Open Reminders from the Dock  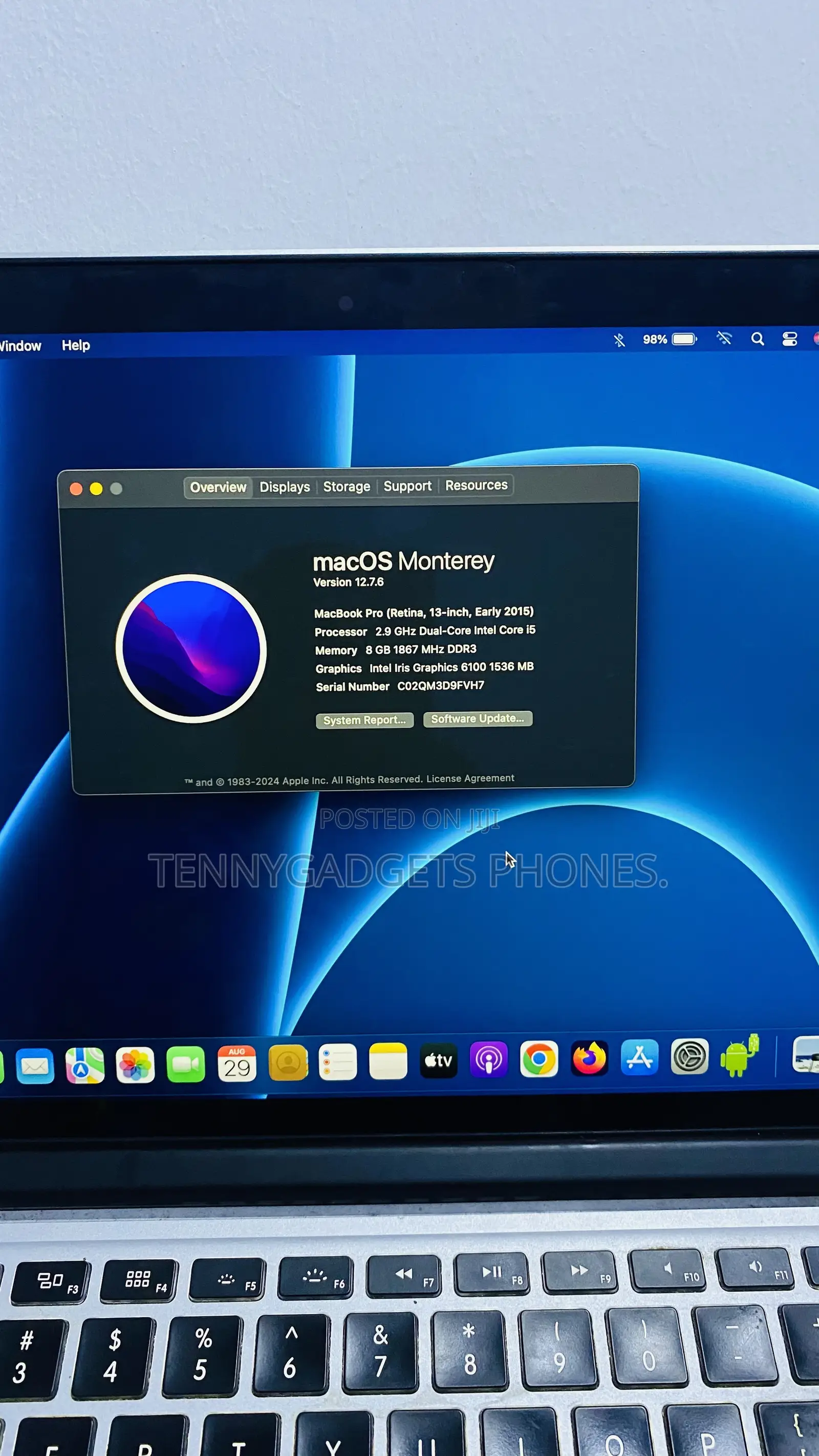pos(338,1062)
